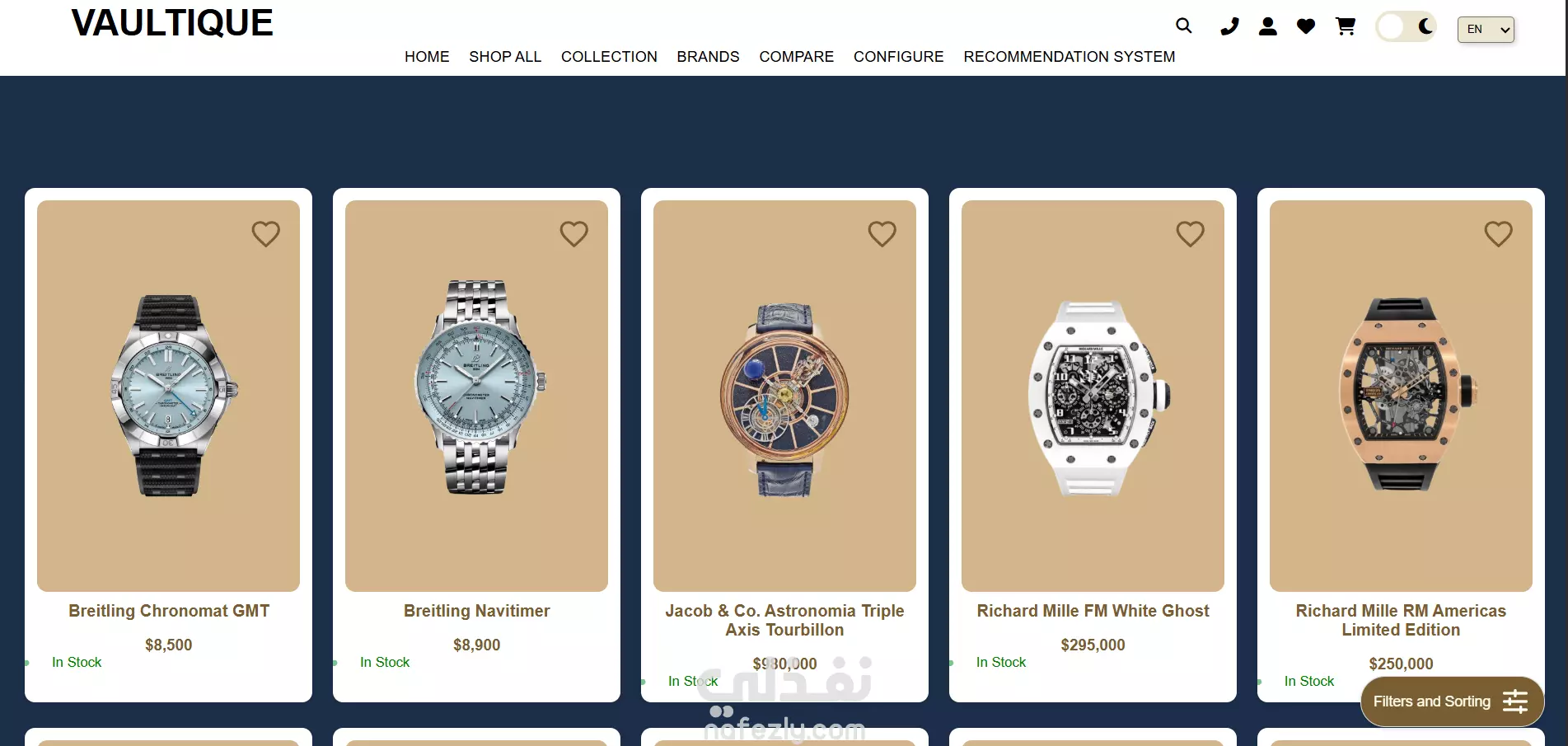1568x746 pixels.
Task: Go to SHOP ALL page
Action: 505,57
